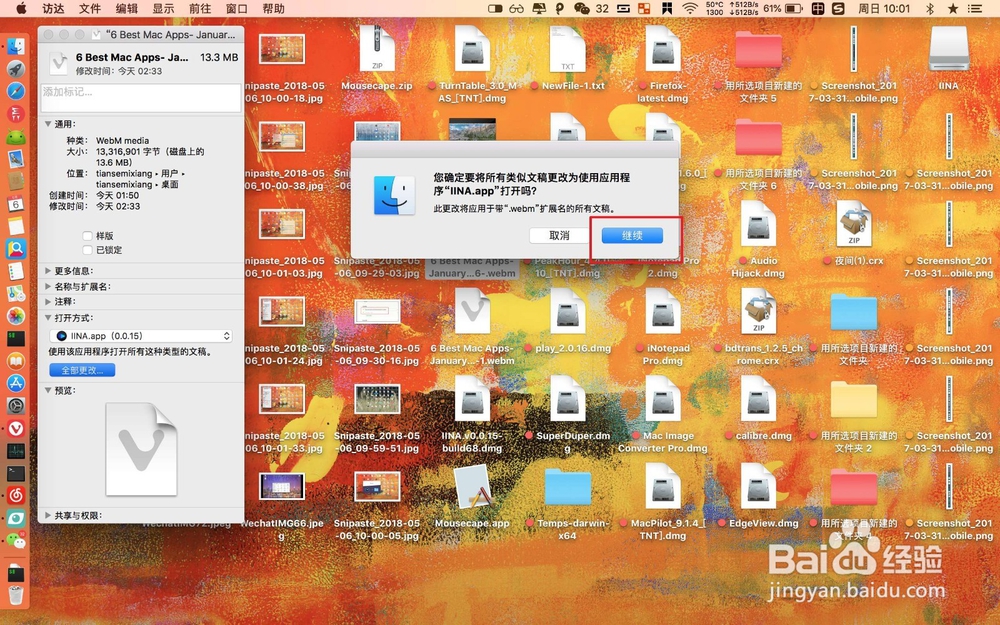Image resolution: width=1000 pixels, height=625 pixels.
Task: Click the 继续 button in the dialog
Action: [632, 235]
